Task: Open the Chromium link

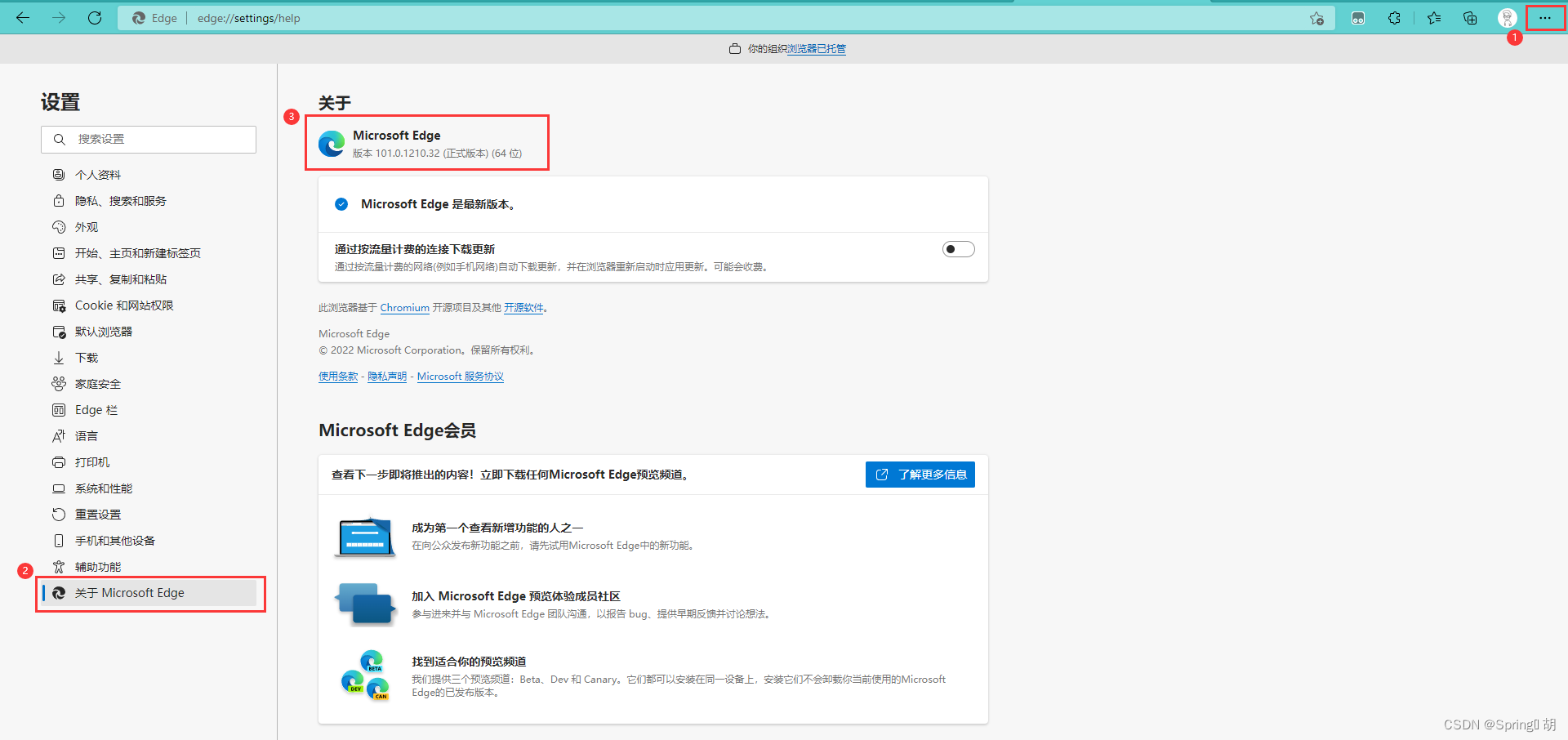Action: (x=404, y=308)
